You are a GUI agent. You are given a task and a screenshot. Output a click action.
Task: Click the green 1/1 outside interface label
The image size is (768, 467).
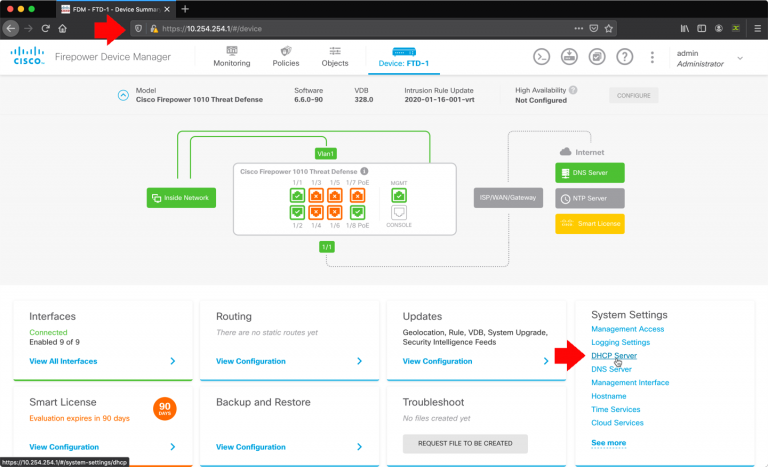click(327, 247)
